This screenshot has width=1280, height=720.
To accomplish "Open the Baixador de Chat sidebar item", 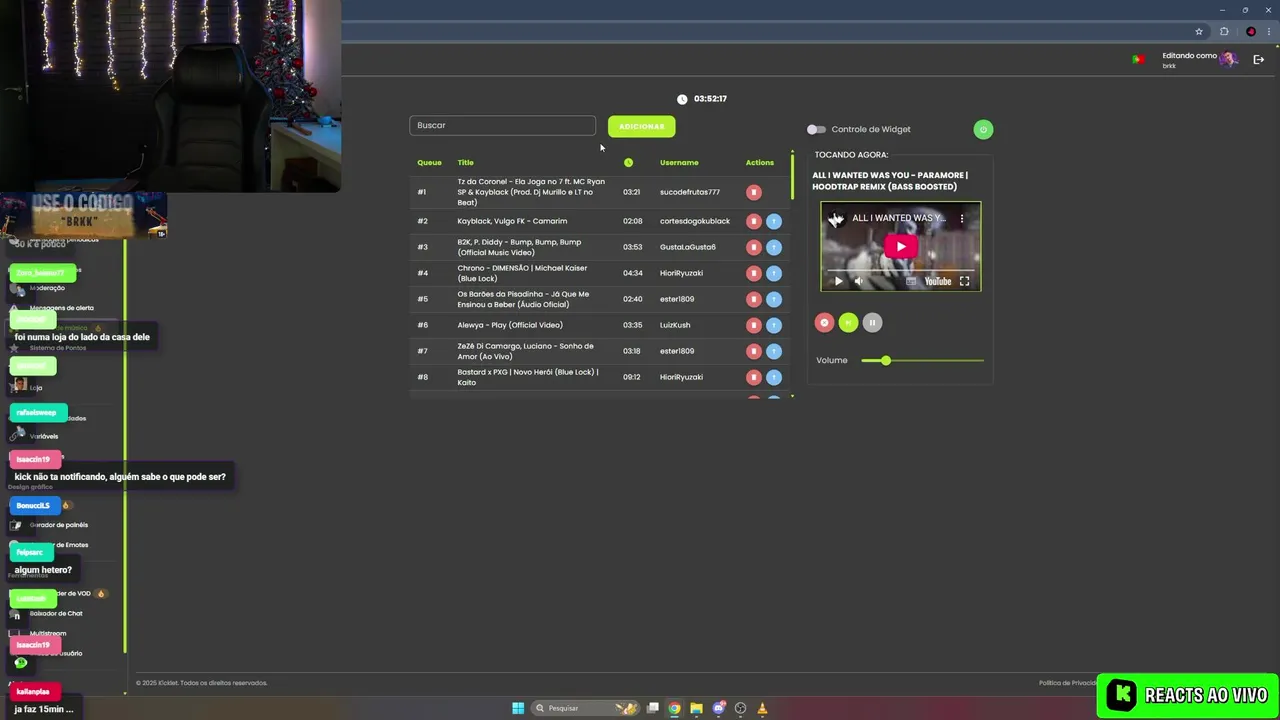I will pyautogui.click(x=56, y=613).
